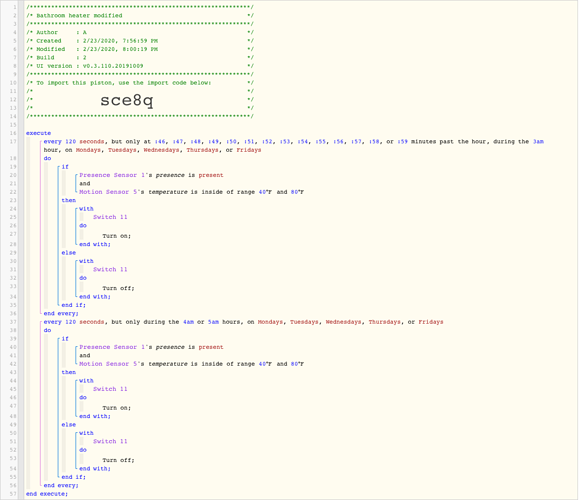This screenshot has height=500, width=582.
Task: Click second Motion Sensor 5 range condition
Action: tap(192, 364)
